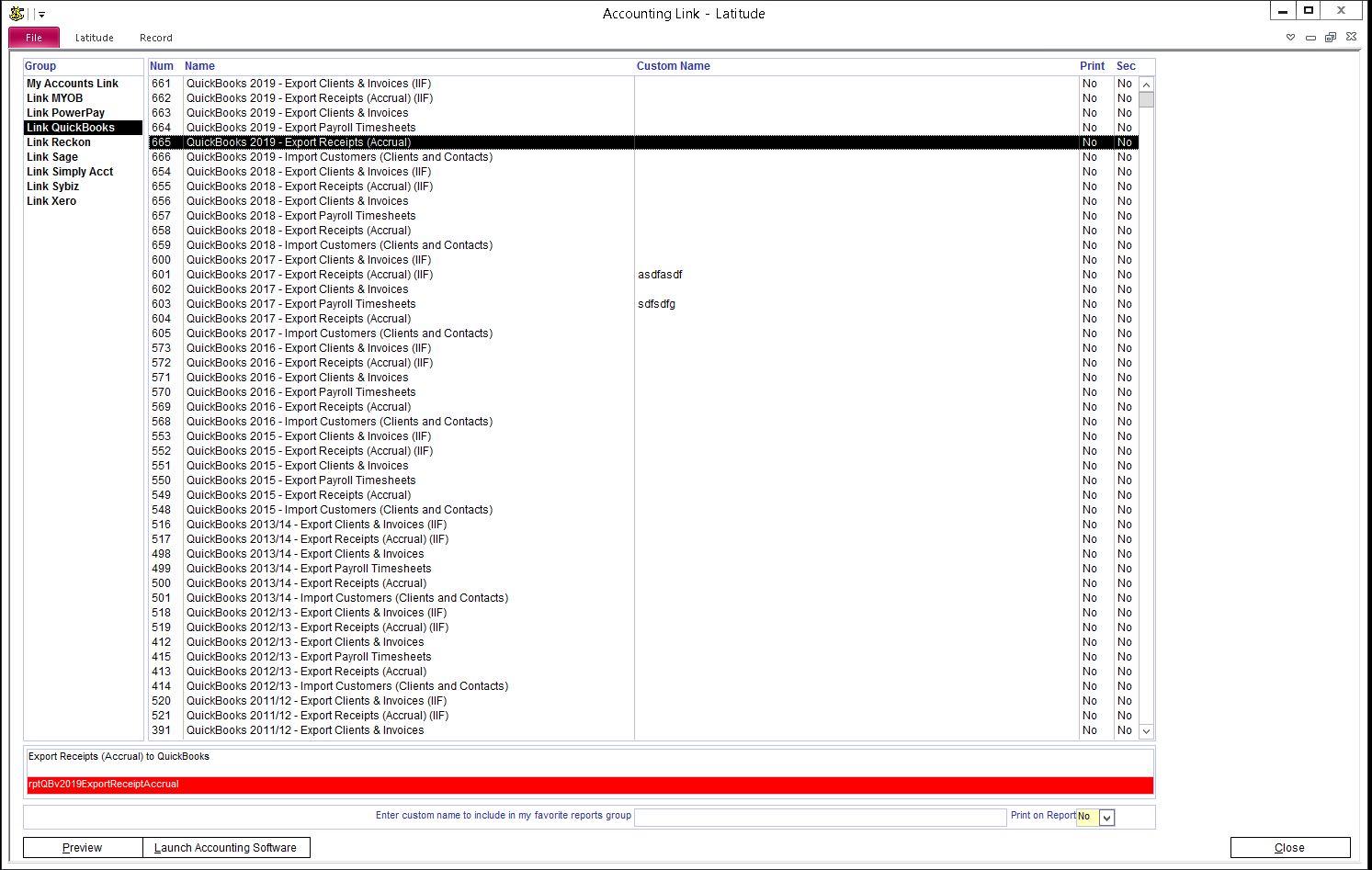This screenshot has height=870, width=1372.
Task: Click red rptQBv2019ExportReceiptAccrual report name bar
Action: [x=589, y=785]
